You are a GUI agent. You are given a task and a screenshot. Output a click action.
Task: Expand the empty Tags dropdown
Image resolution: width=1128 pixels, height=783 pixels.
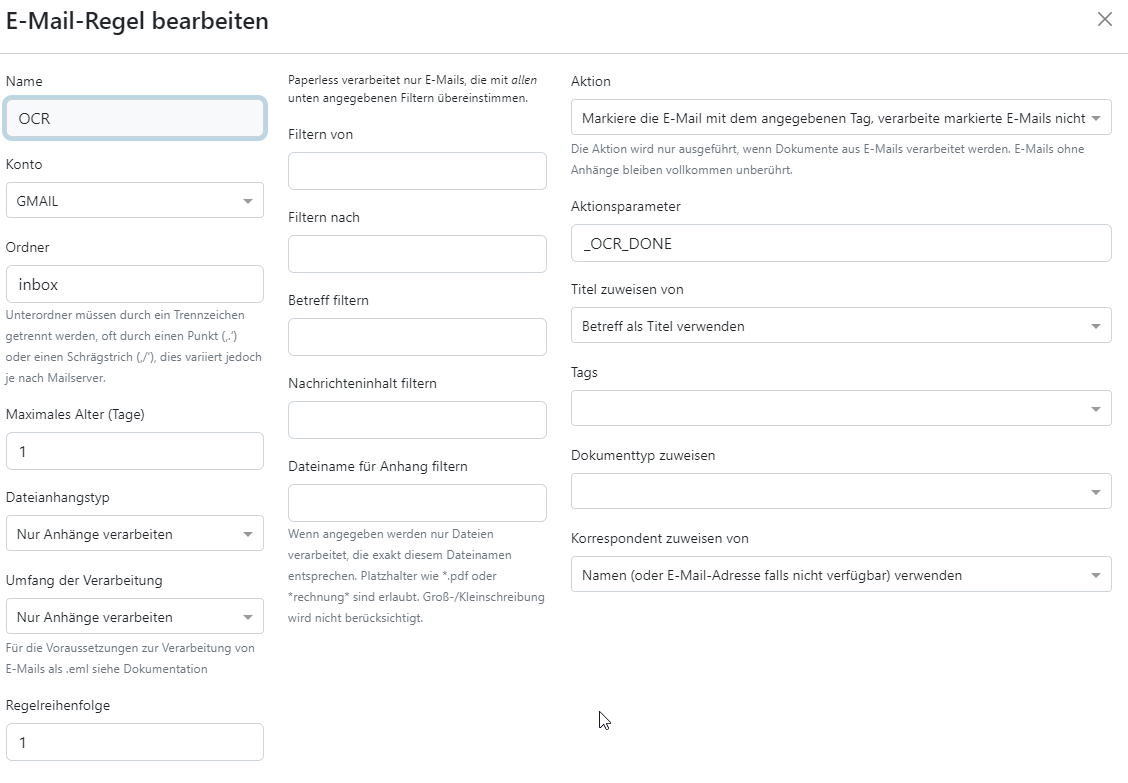point(841,408)
